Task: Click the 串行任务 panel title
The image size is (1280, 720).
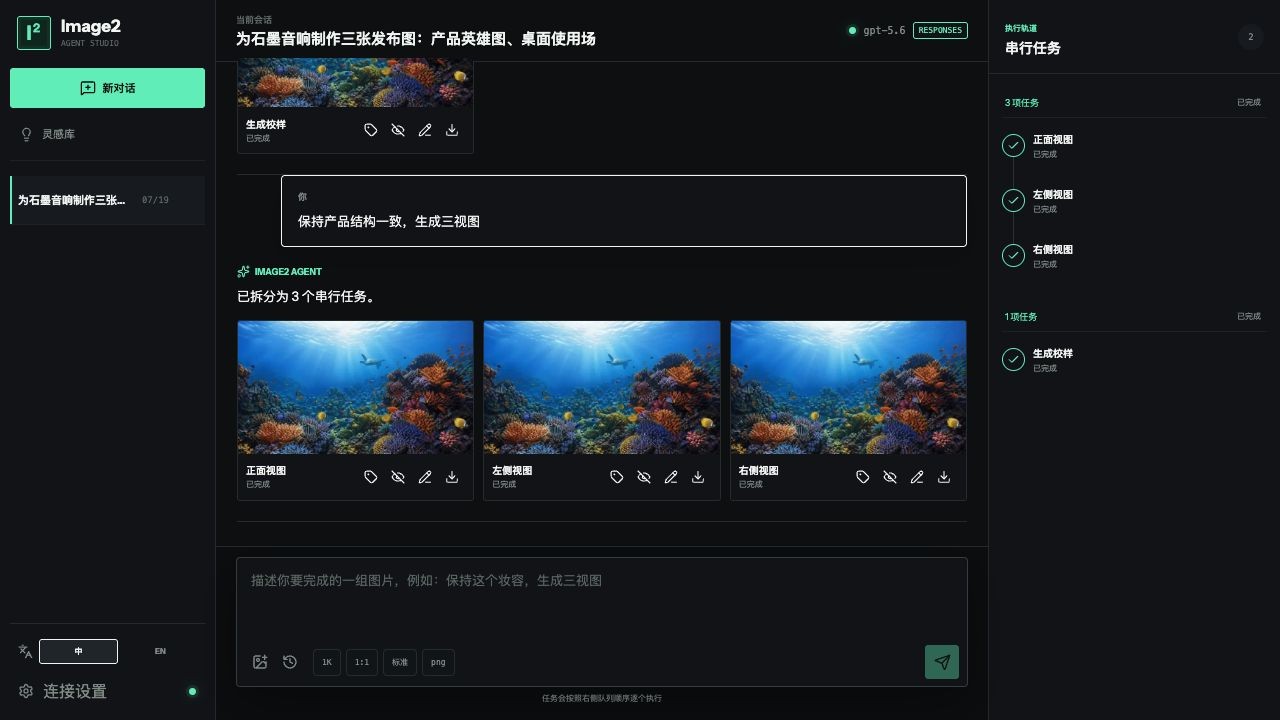Action: (1033, 48)
